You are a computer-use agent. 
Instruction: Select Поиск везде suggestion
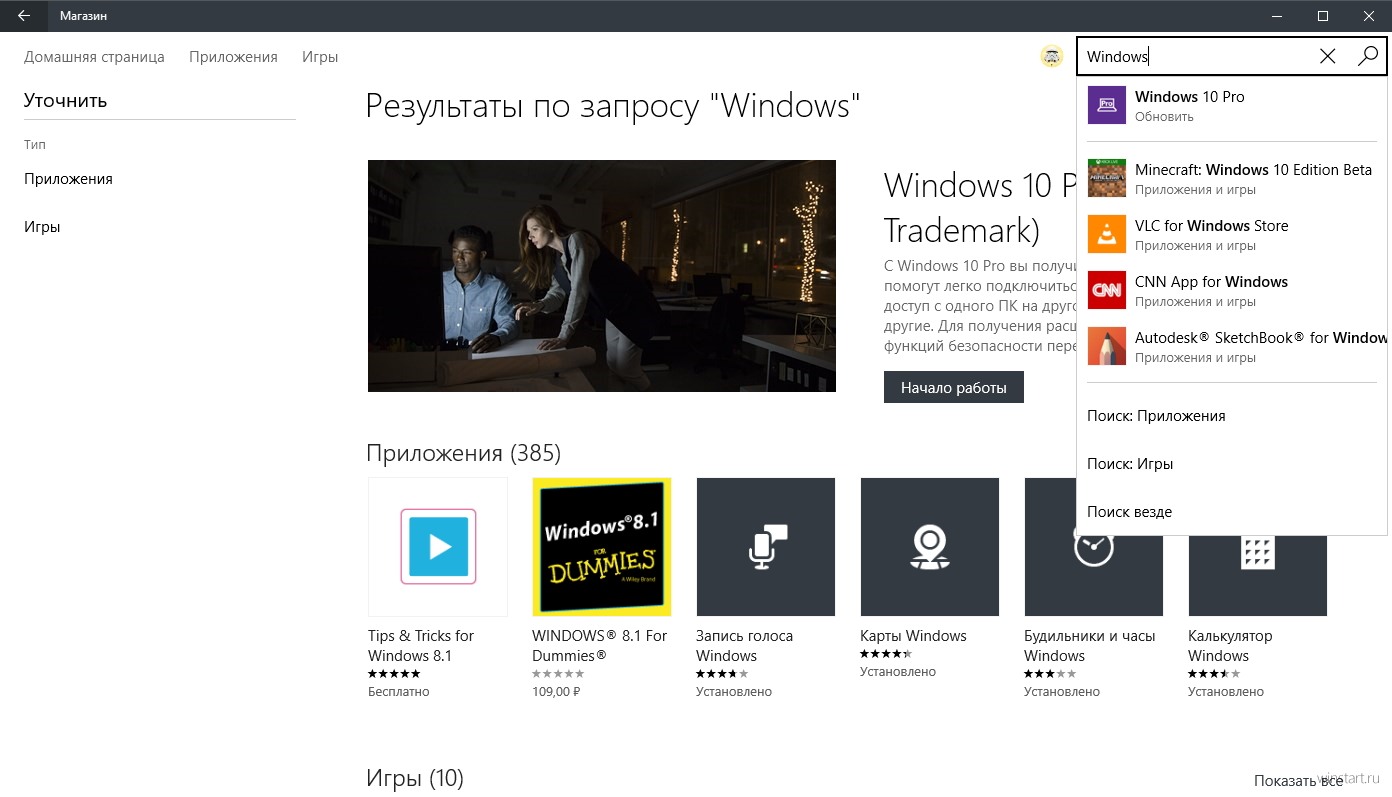coord(1129,512)
